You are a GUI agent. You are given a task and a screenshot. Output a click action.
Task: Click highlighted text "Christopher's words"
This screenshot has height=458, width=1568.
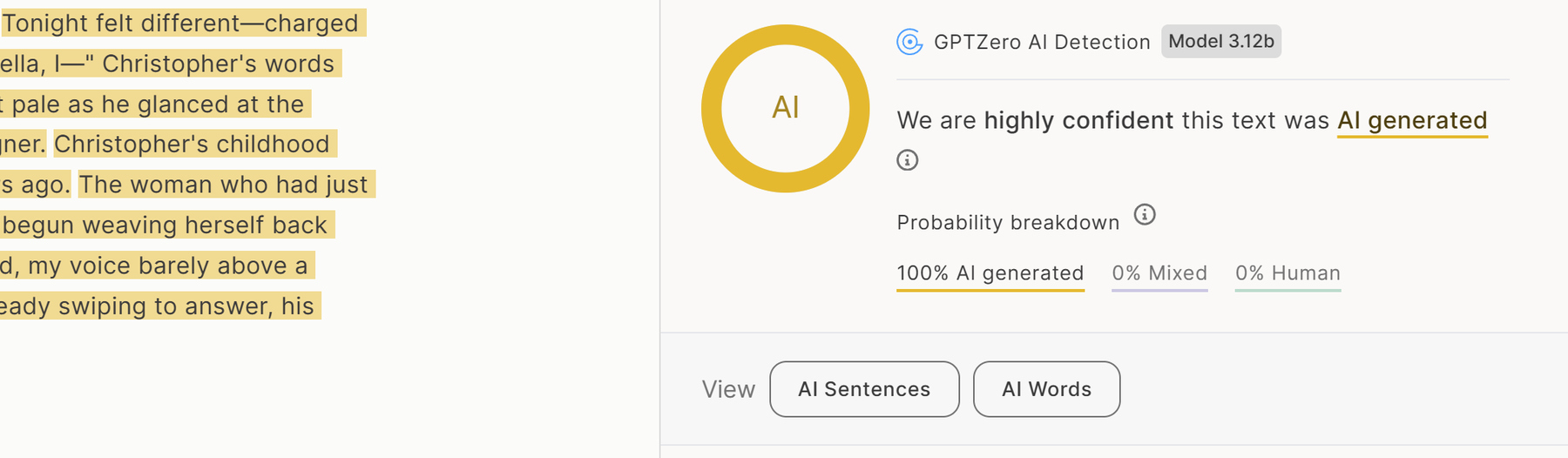coord(218,64)
